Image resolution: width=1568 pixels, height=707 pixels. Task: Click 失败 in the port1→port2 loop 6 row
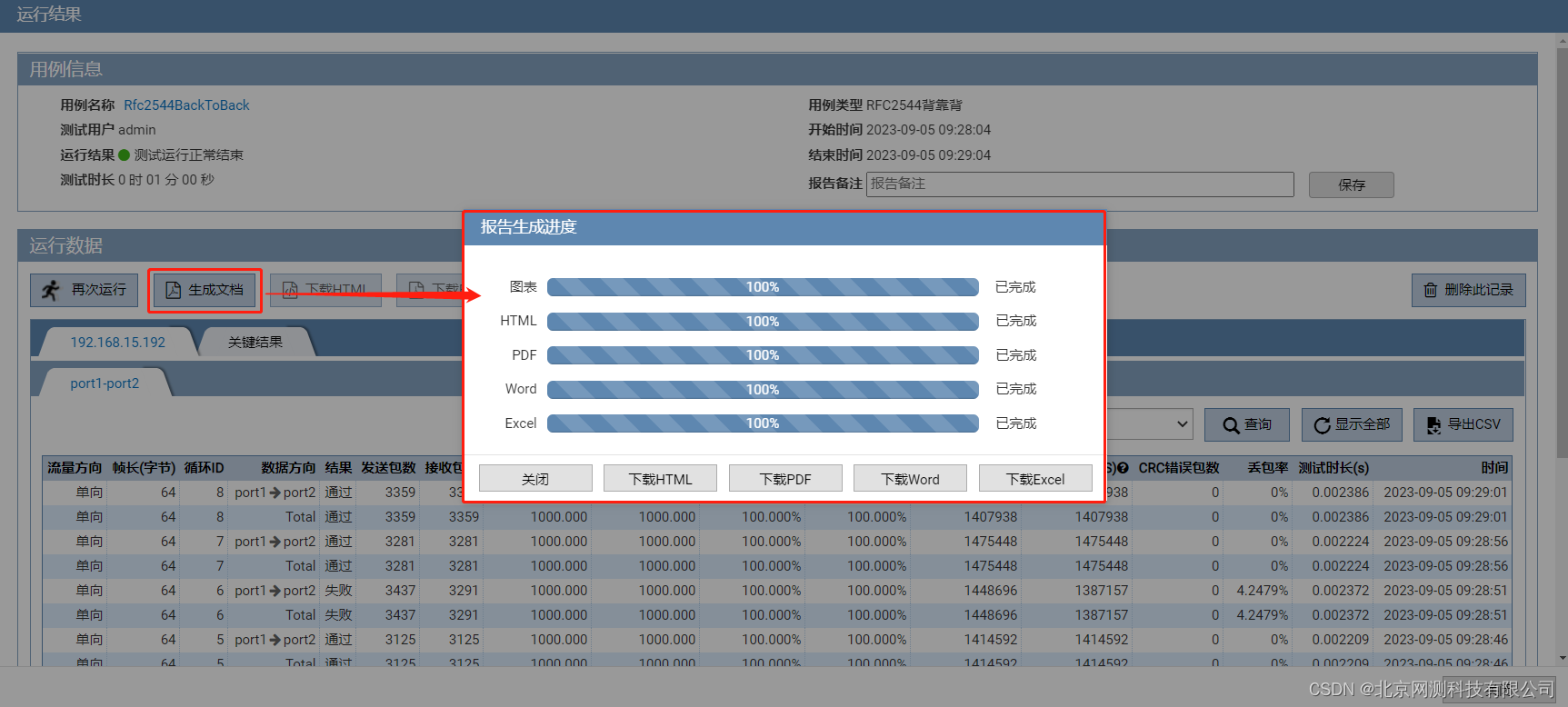click(338, 591)
